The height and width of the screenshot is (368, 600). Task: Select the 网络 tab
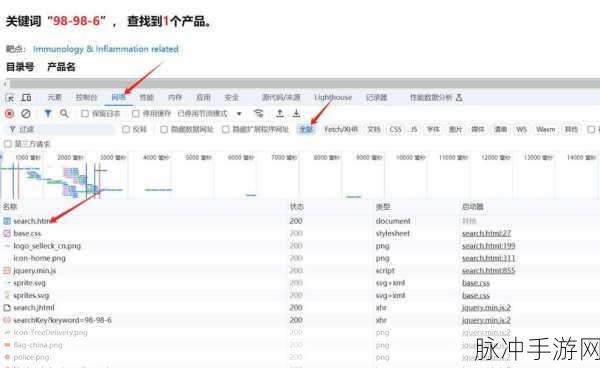[119, 98]
